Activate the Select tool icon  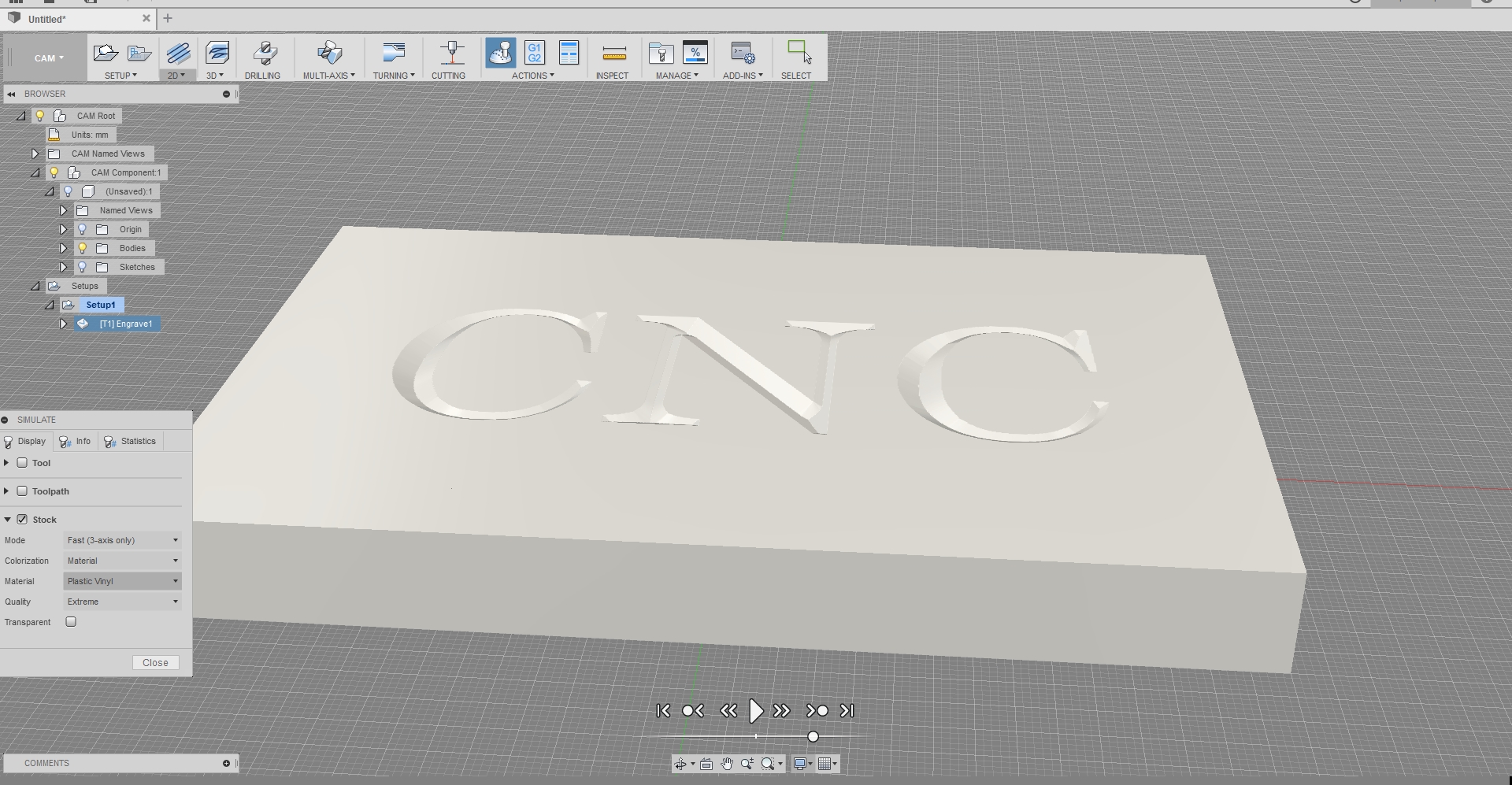coord(799,53)
